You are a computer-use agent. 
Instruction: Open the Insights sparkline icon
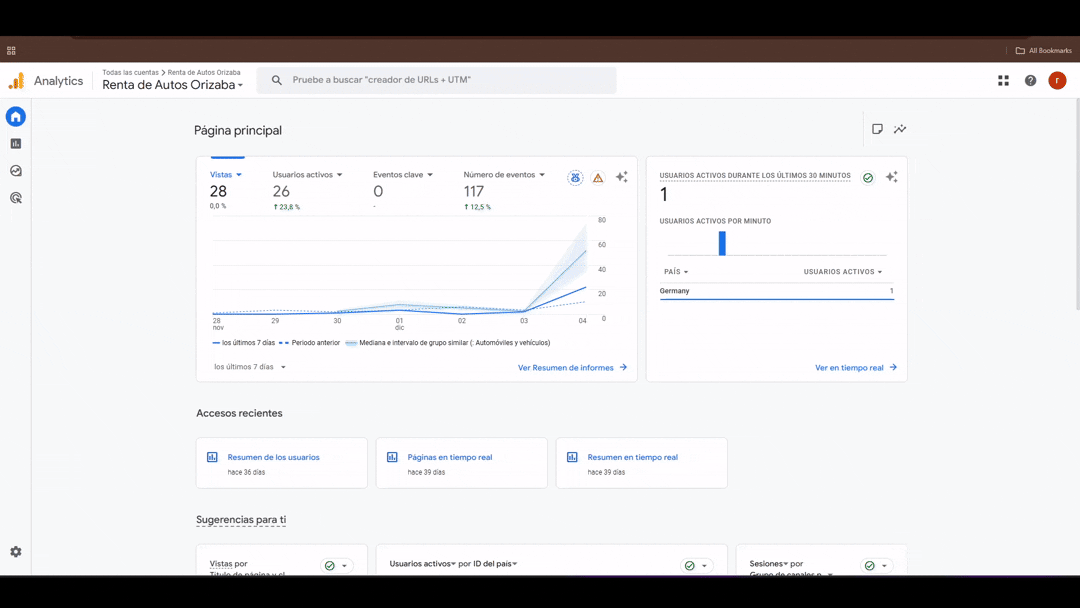tap(900, 129)
